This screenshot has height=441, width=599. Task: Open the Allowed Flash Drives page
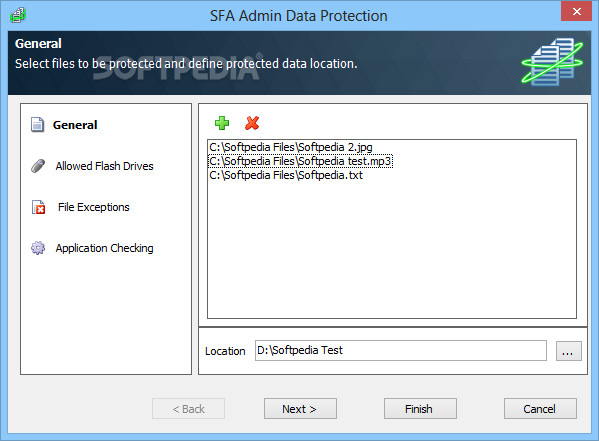click(104, 166)
